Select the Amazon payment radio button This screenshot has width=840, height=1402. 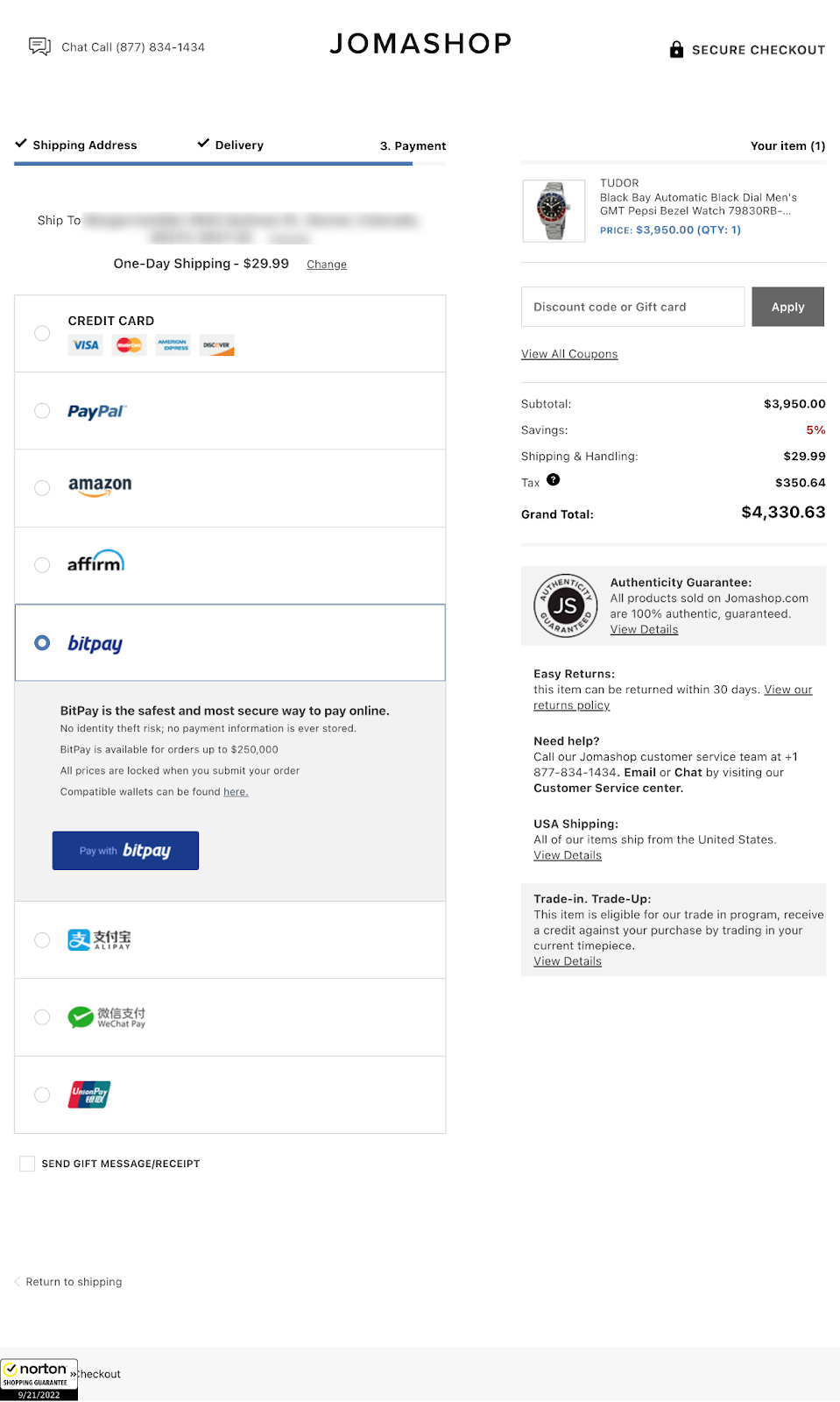42,488
